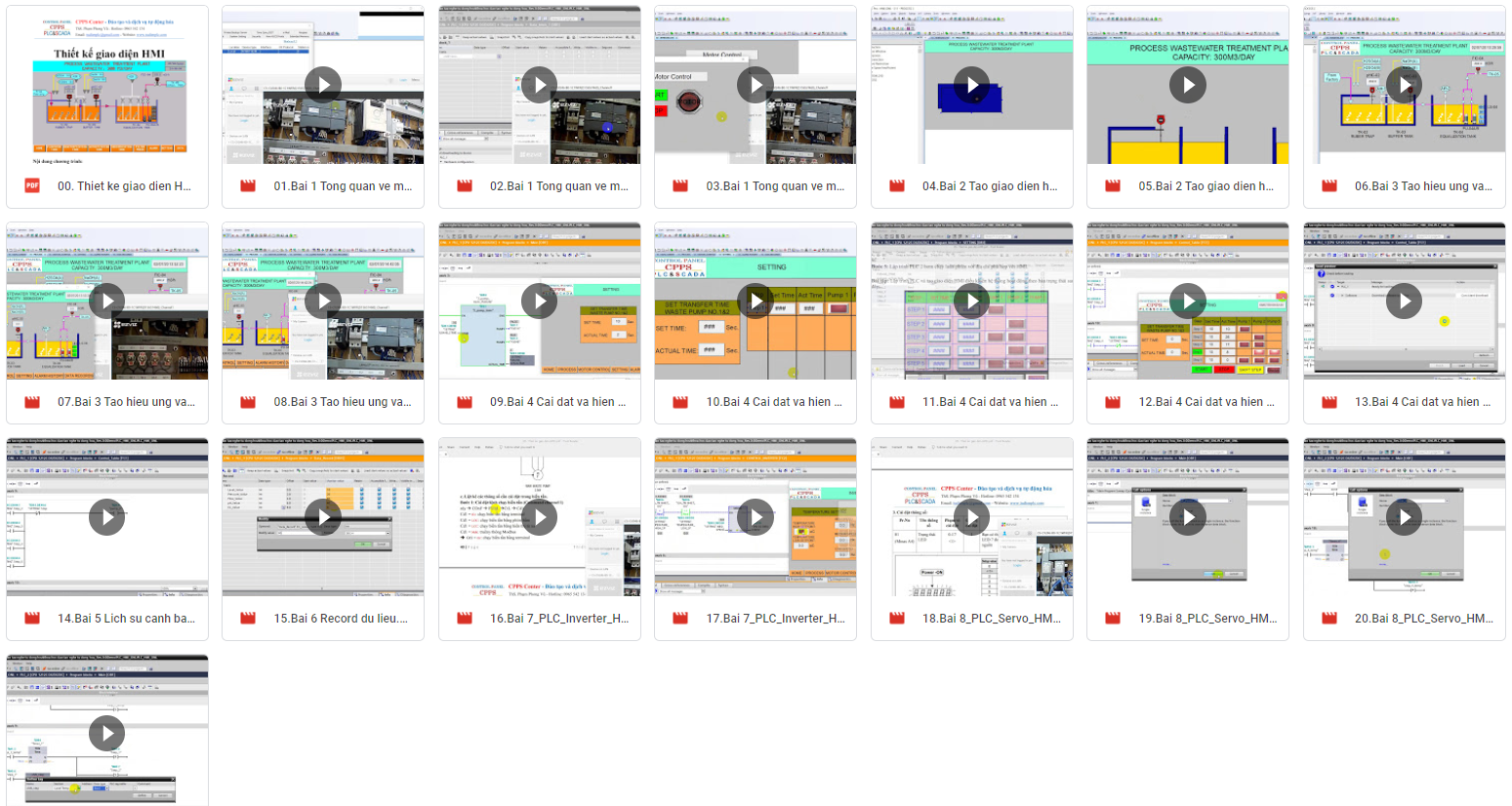This screenshot has height=806, width=1512.
Task: Click the video file icon for 10.Bai 4
Action: pyautogui.click(x=680, y=402)
